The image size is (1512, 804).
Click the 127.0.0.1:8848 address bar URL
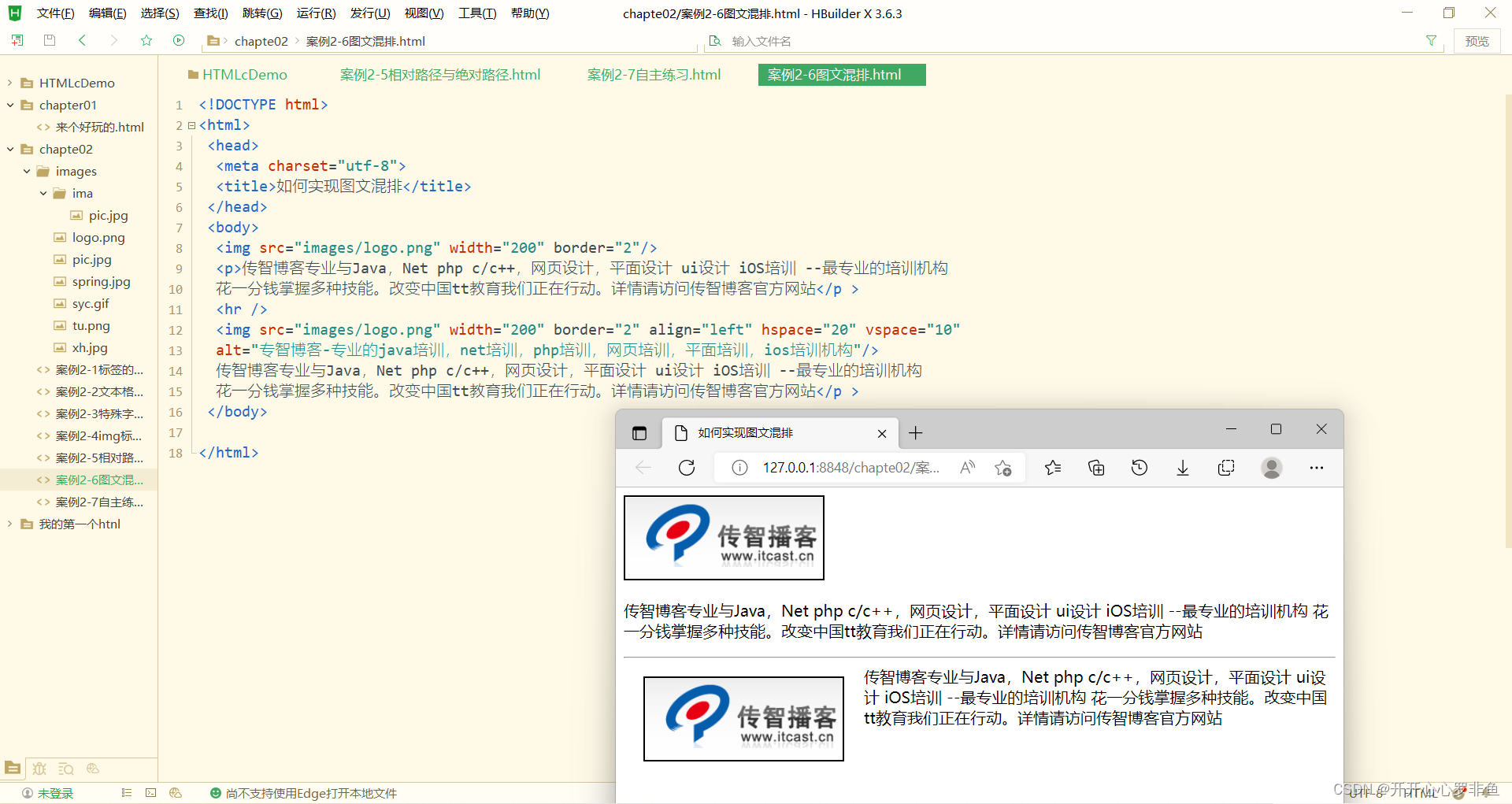pyautogui.click(x=850, y=468)
